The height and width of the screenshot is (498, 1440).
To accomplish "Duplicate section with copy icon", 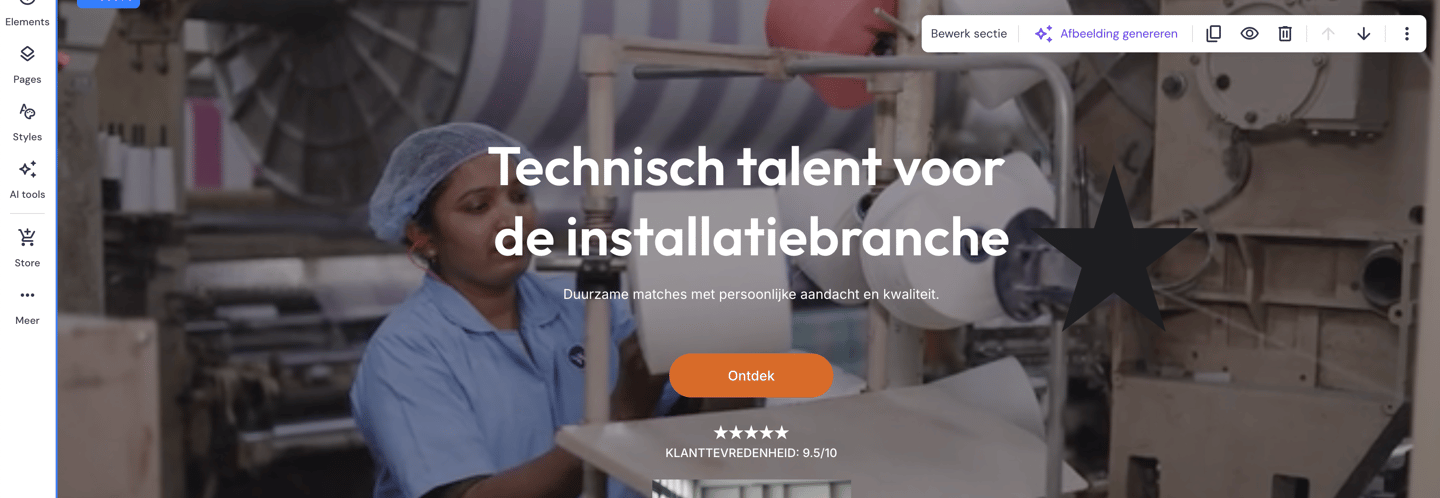I will point(1213,33).
